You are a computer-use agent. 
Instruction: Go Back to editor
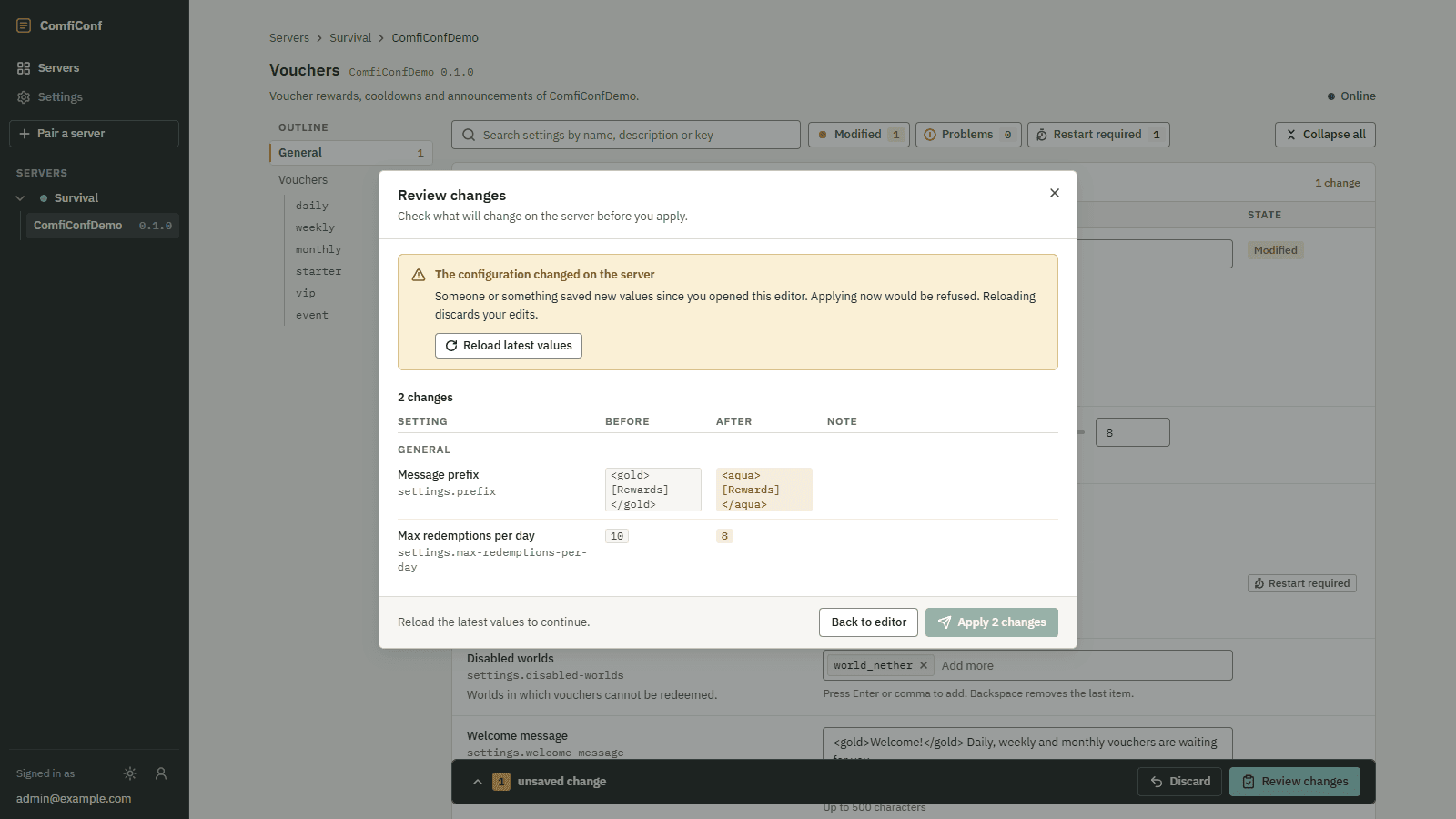click(x=868, y=622)
